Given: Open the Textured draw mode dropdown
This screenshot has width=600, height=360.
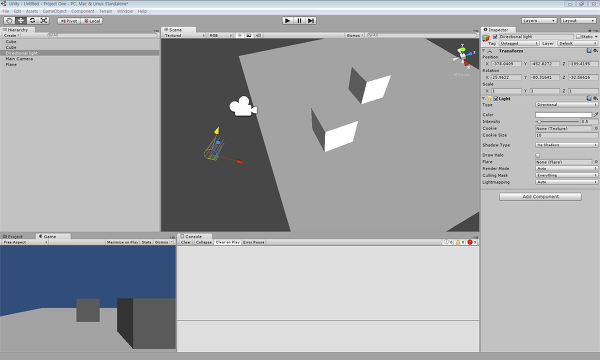Looking at the screenshot, I should point(184,35).
